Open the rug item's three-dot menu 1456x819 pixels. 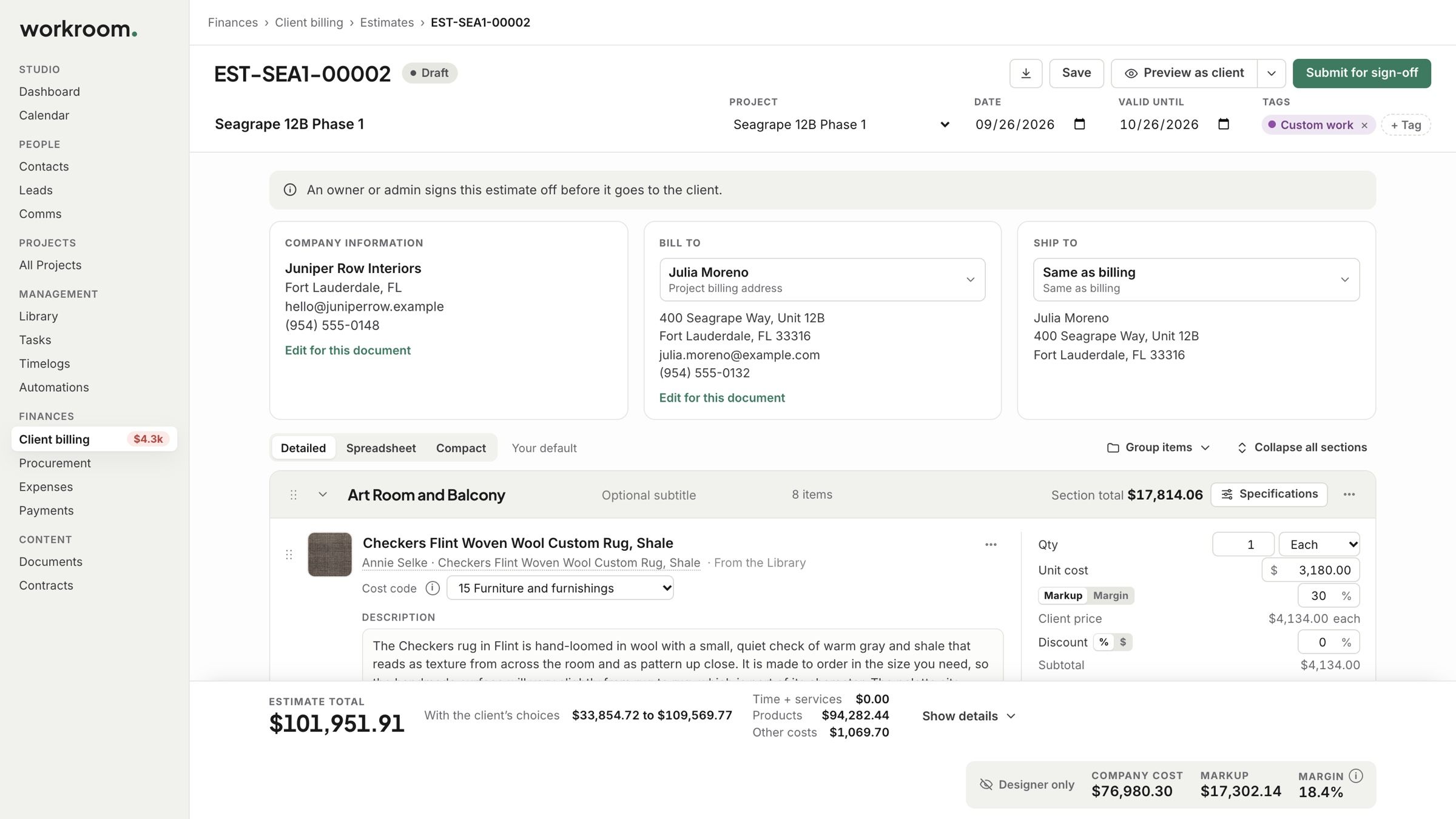991,545
